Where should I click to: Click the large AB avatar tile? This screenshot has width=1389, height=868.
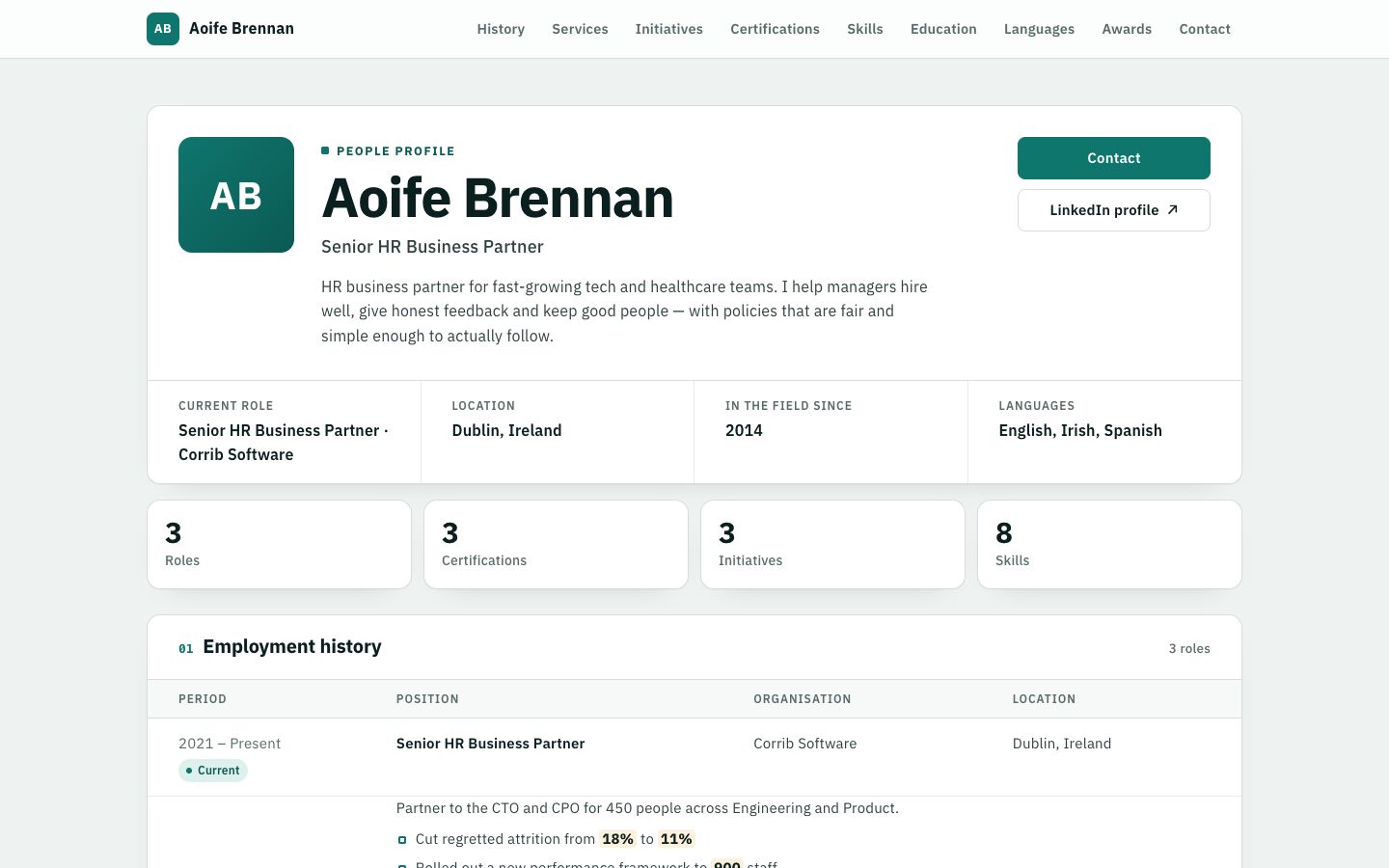point(236,195)
